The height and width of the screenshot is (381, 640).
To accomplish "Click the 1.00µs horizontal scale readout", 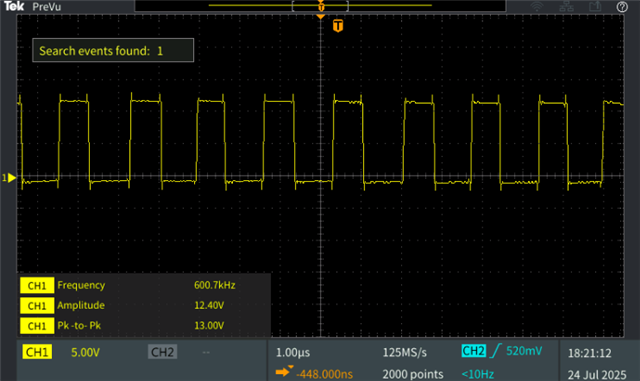I will 293,352.
